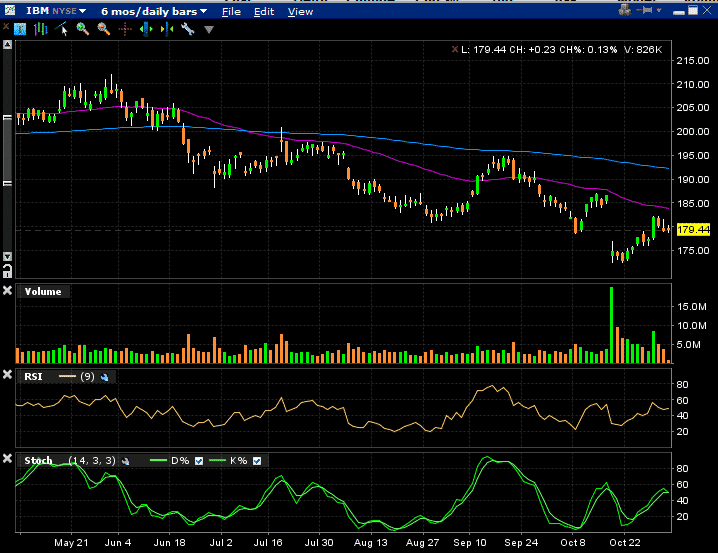Screen dimensions: 718x553
Task: Uncheck the D% checkbox
Action: tap(199, 461)
